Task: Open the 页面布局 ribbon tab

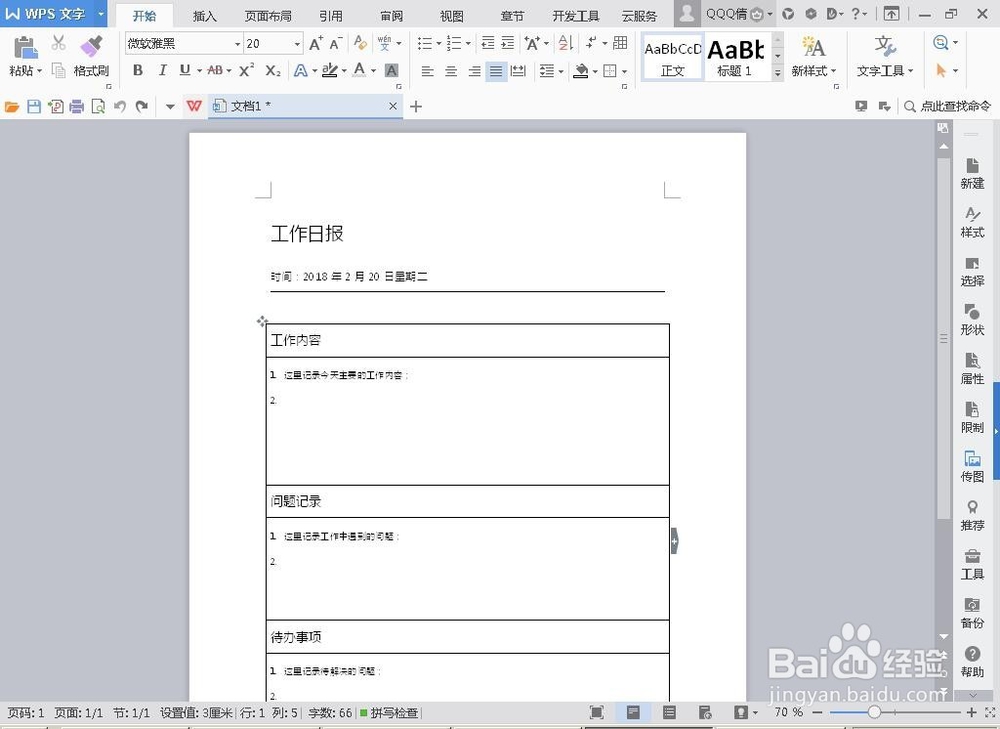Action: pos(267,15)
